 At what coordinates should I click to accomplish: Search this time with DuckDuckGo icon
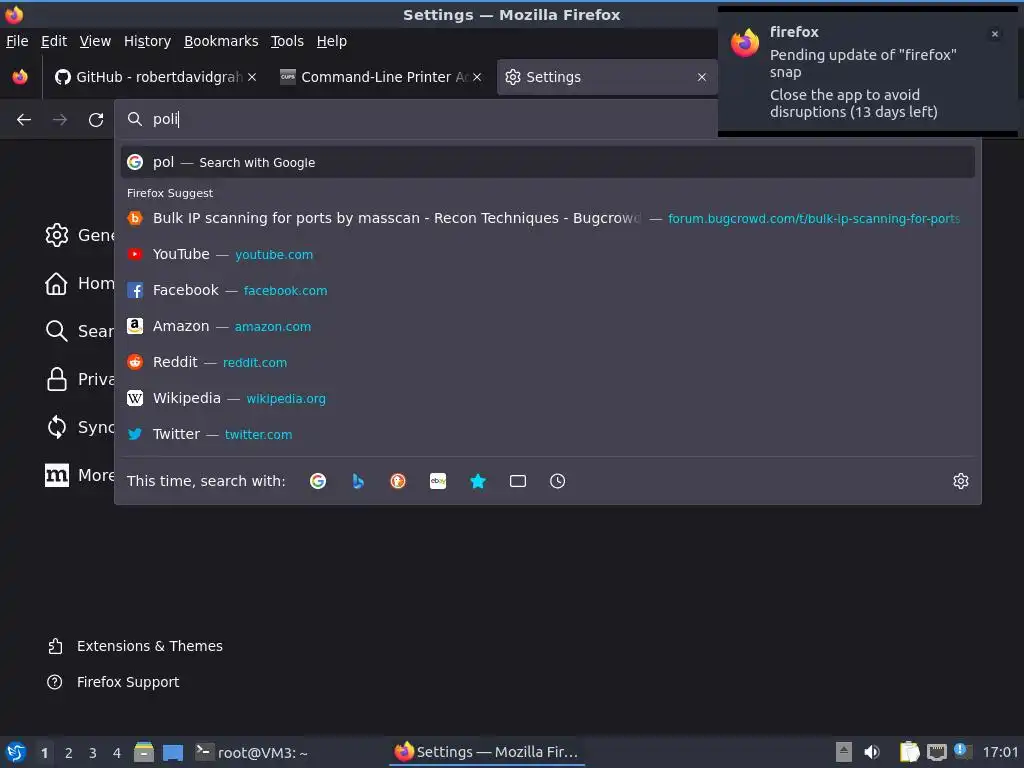pyautogui.click(x=398, y=481)
